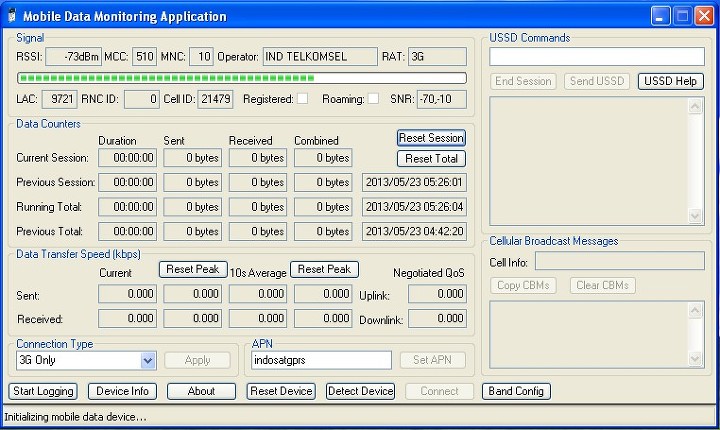720x430 pixels.
Task: Click the MCC value 510
Action: pos(144,57)
